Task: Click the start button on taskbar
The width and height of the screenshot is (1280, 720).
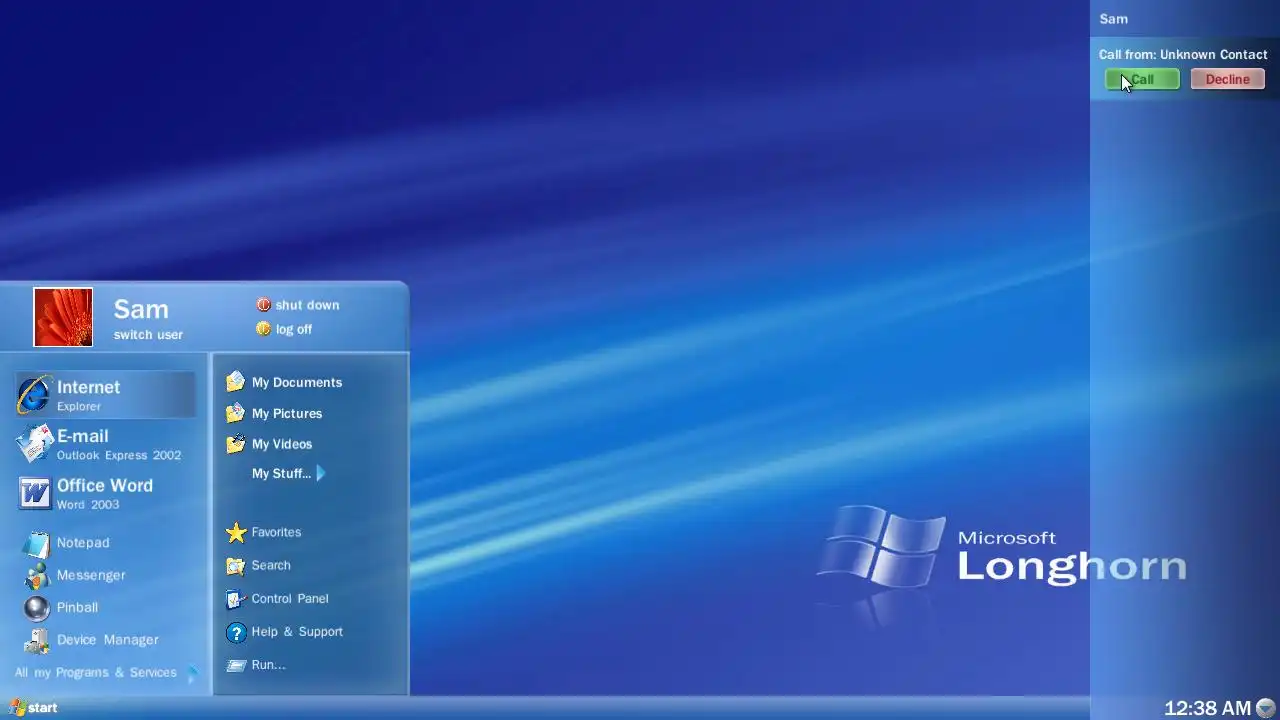Action: point(33,708)
